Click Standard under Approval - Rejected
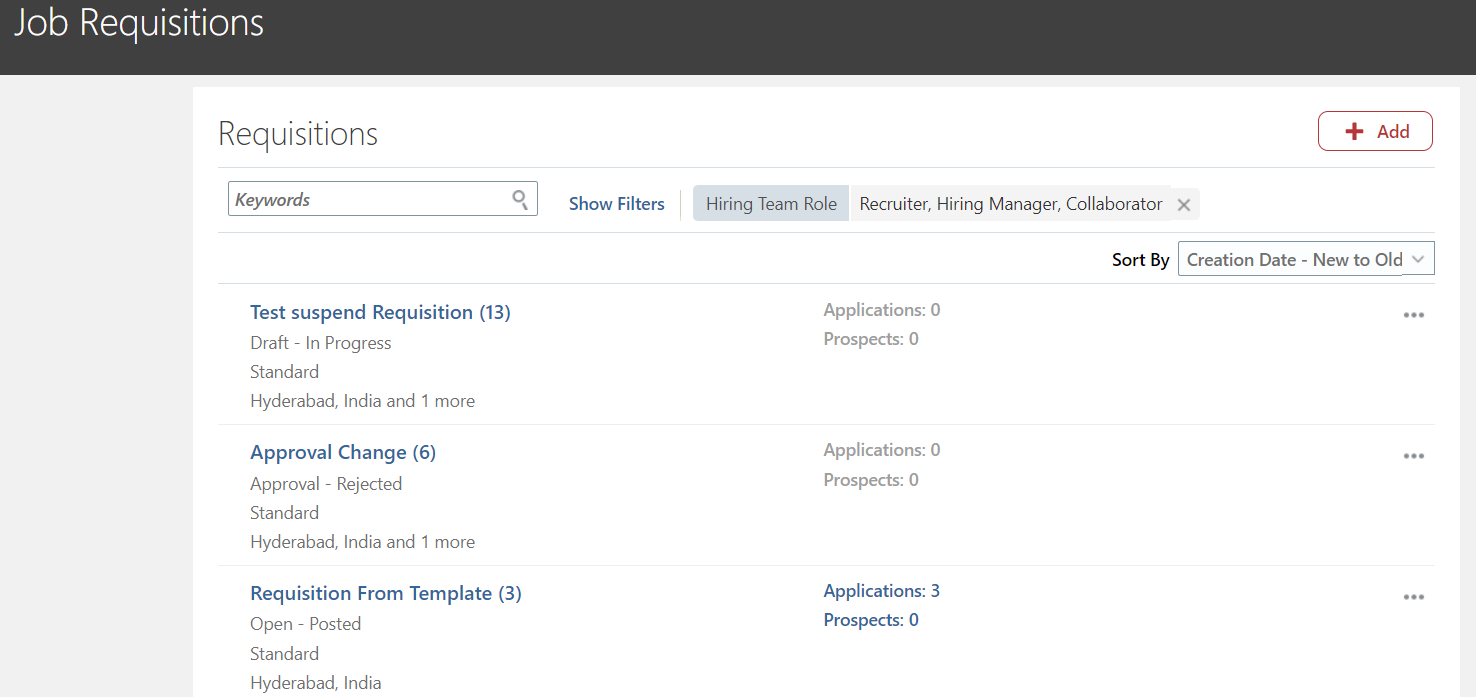This screenshot has height=697, width=1476. tap(285, 513)
